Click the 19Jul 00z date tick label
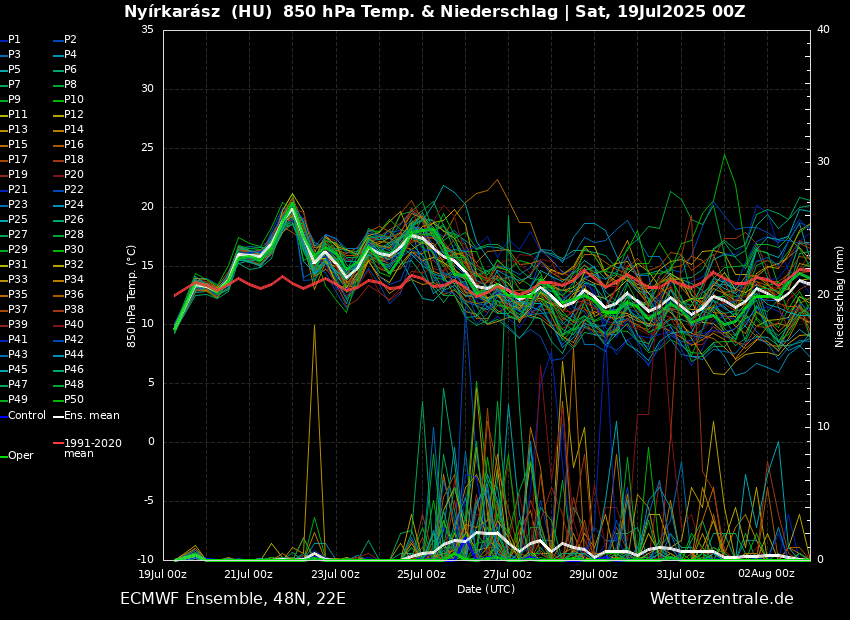Viewport: 850px width, 620px height. [x=162, y=575]
